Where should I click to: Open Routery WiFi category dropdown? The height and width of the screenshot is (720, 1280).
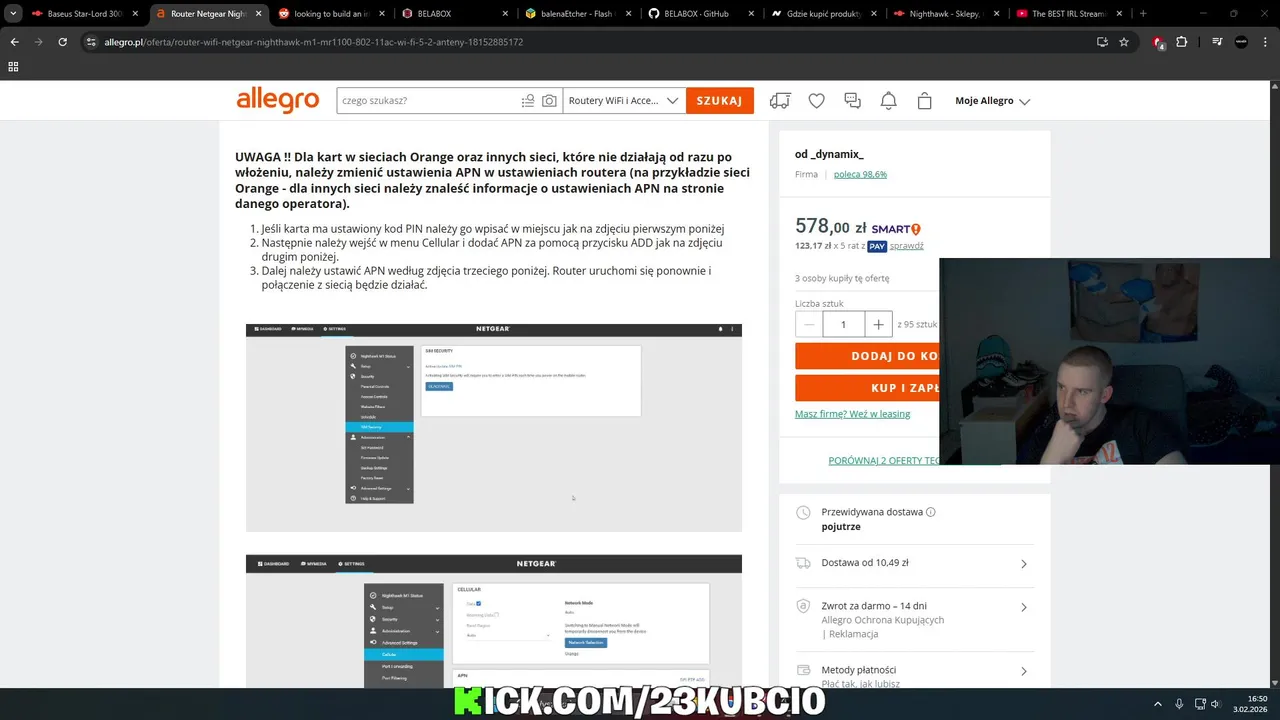click(x=624, y=101)
